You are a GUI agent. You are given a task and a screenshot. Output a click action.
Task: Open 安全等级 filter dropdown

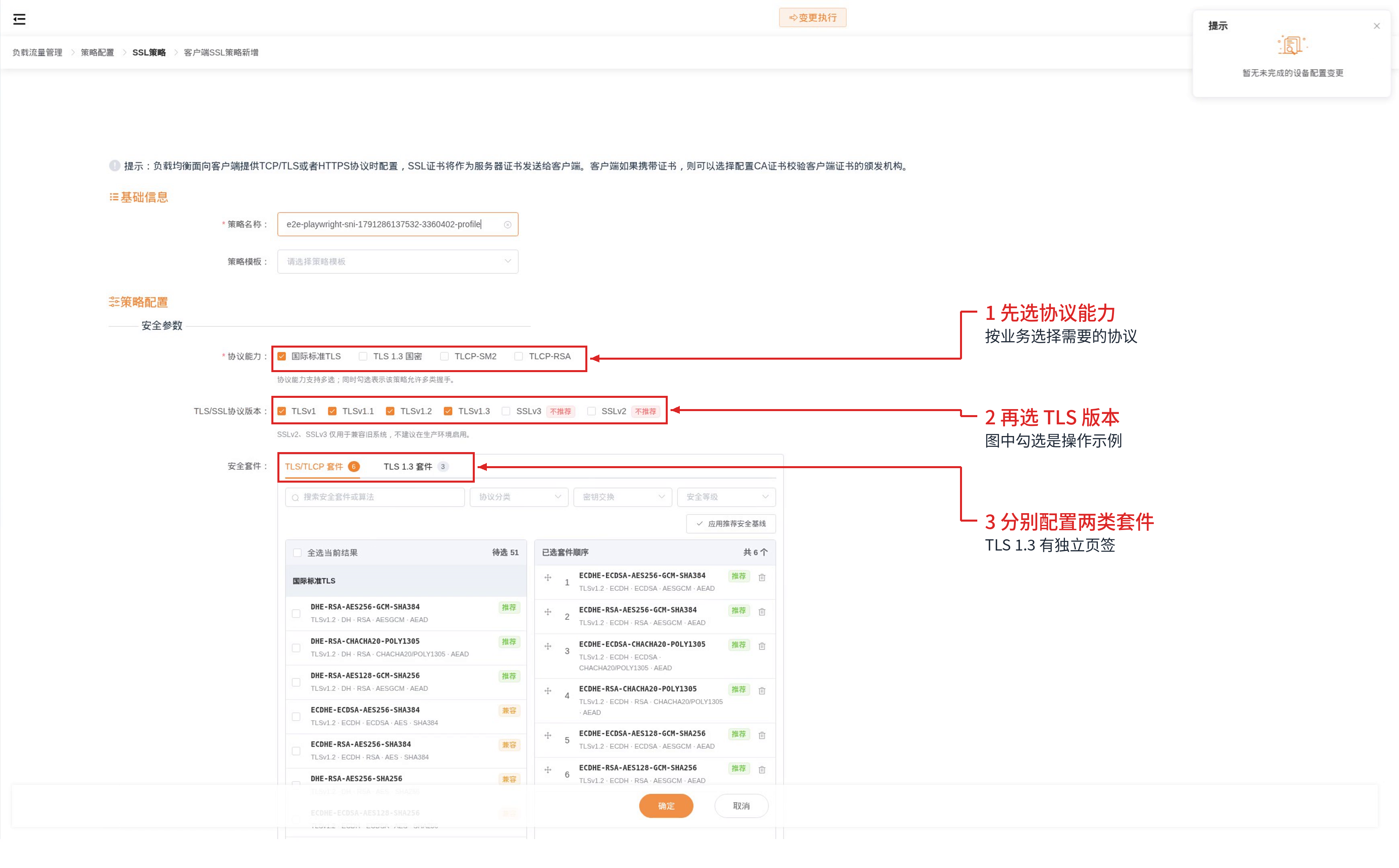pos(726,497)
